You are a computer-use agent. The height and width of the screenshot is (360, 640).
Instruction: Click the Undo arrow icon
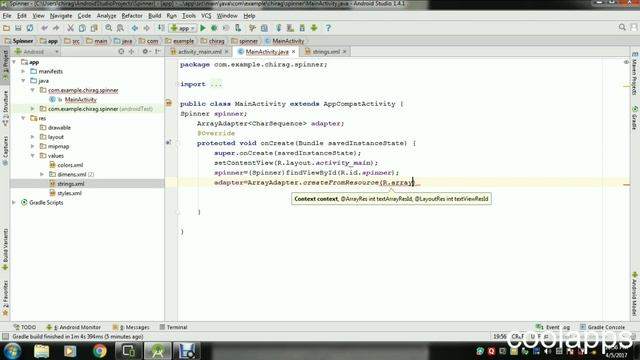(x=44, y=28)
